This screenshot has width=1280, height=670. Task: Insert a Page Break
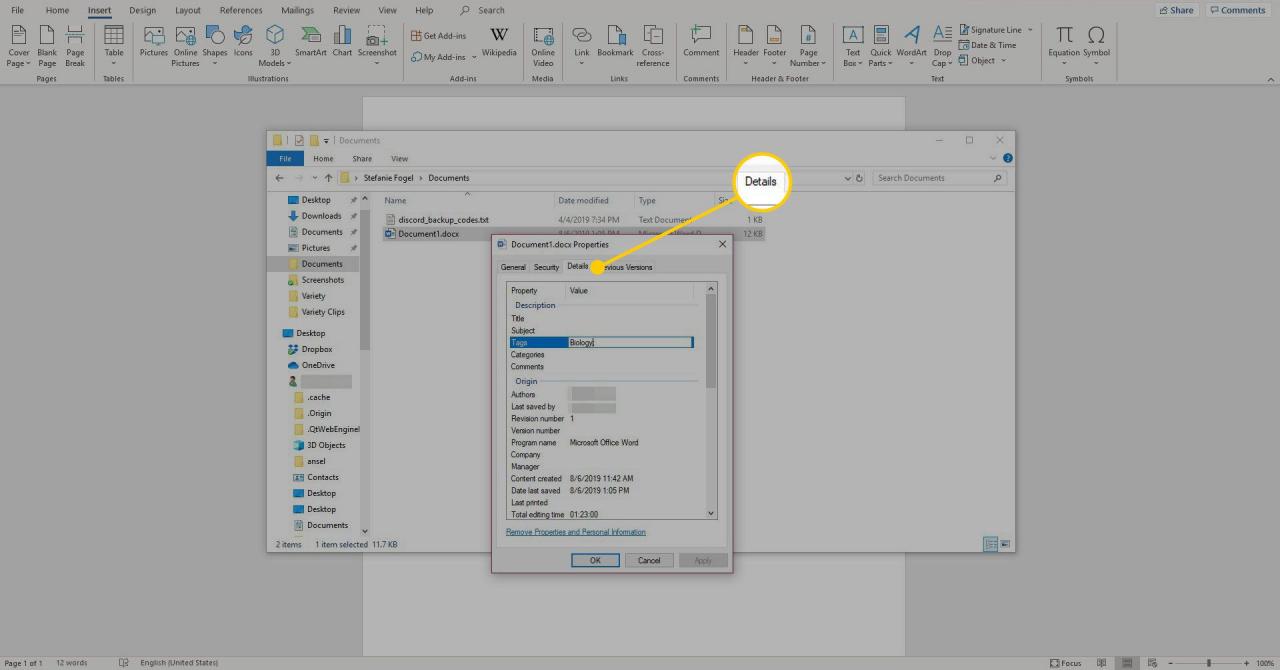pos(75,47)
